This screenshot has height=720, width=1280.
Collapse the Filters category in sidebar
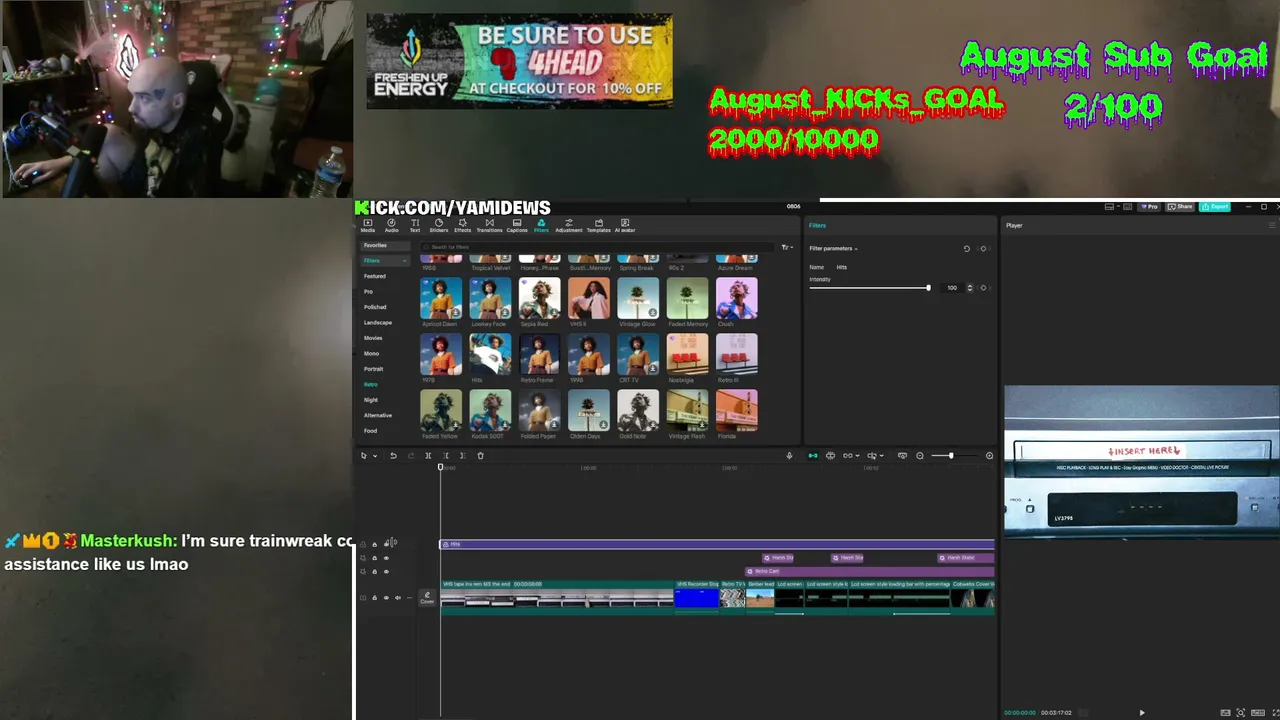(404, 261)
